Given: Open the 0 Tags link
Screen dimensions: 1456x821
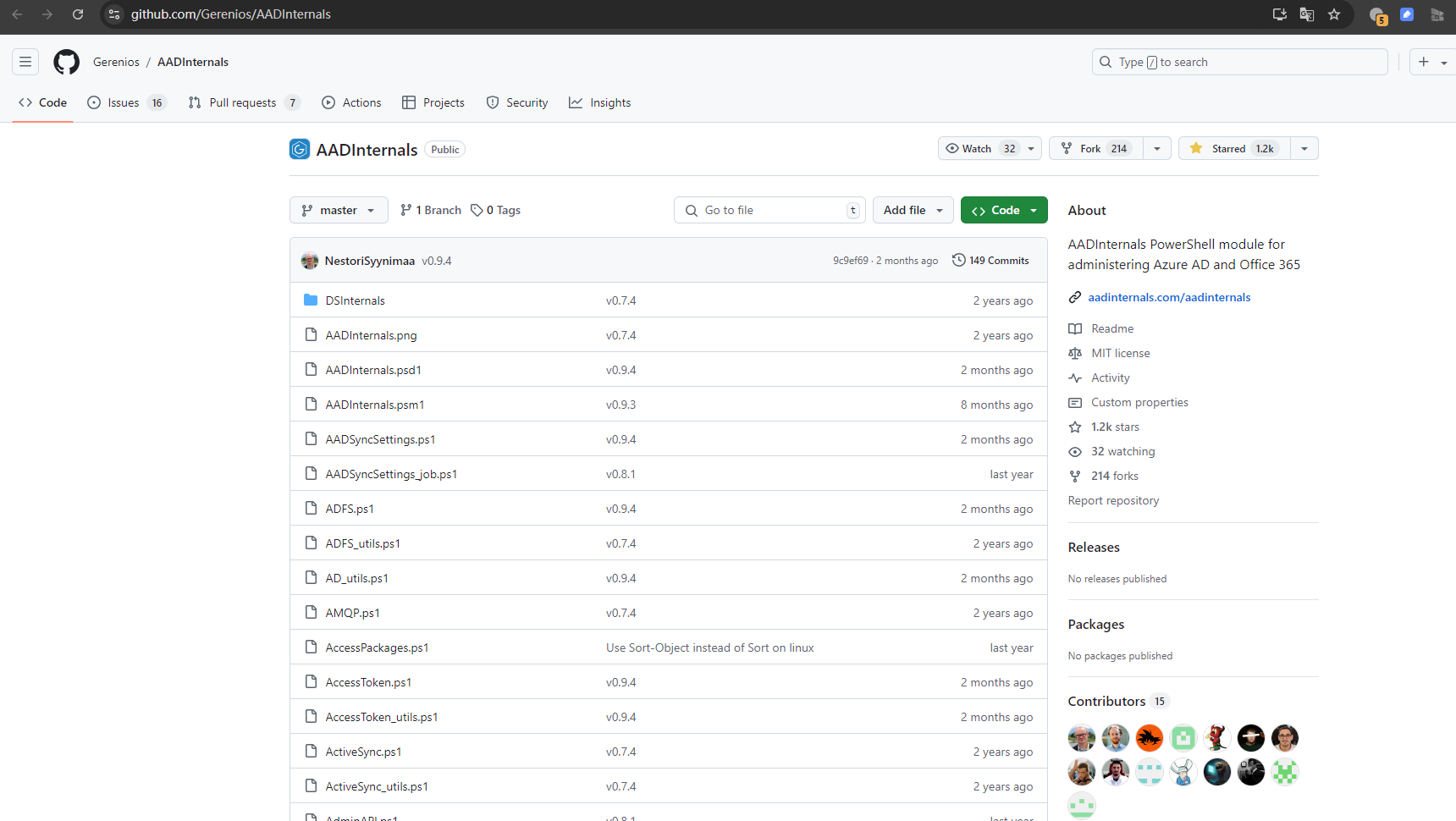Looking at the screenshot, I should pyautogui.click(x=496, y=210).
